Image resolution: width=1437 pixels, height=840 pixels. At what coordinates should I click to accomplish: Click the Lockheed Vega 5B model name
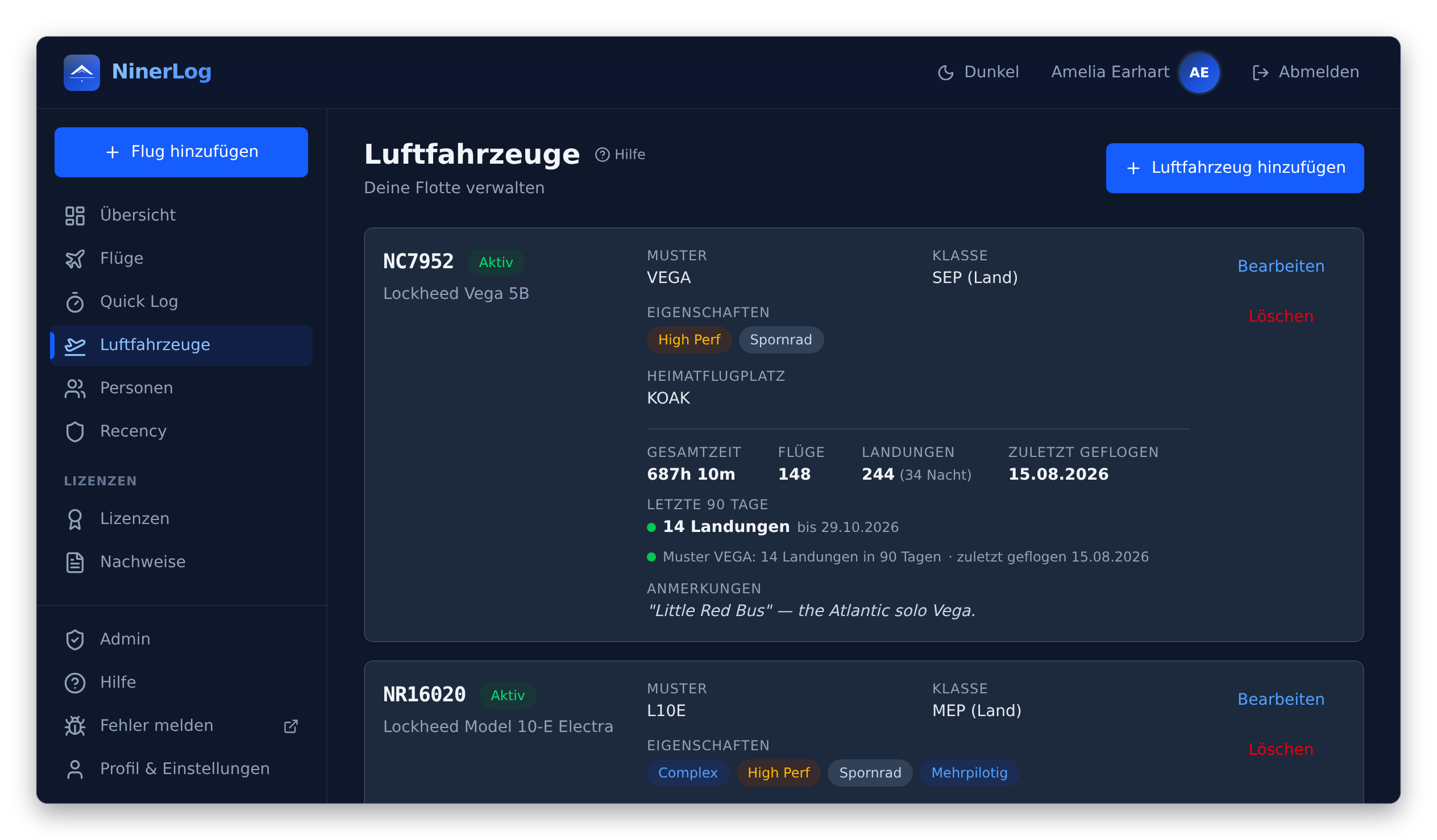tap(456, 294)
